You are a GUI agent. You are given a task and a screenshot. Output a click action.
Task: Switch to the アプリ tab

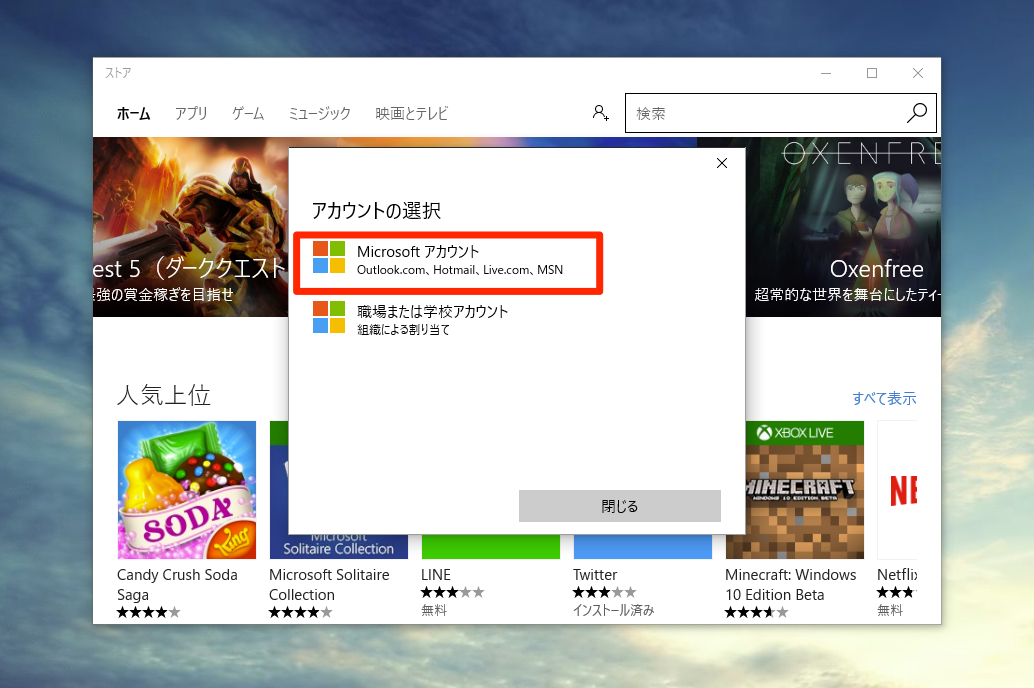point(191,113)
